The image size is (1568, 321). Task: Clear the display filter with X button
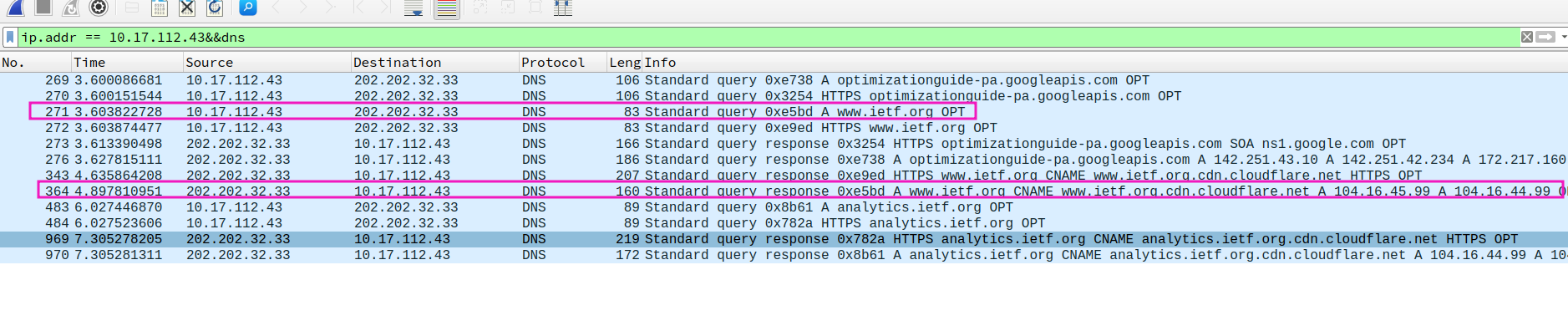point(1527,37)
